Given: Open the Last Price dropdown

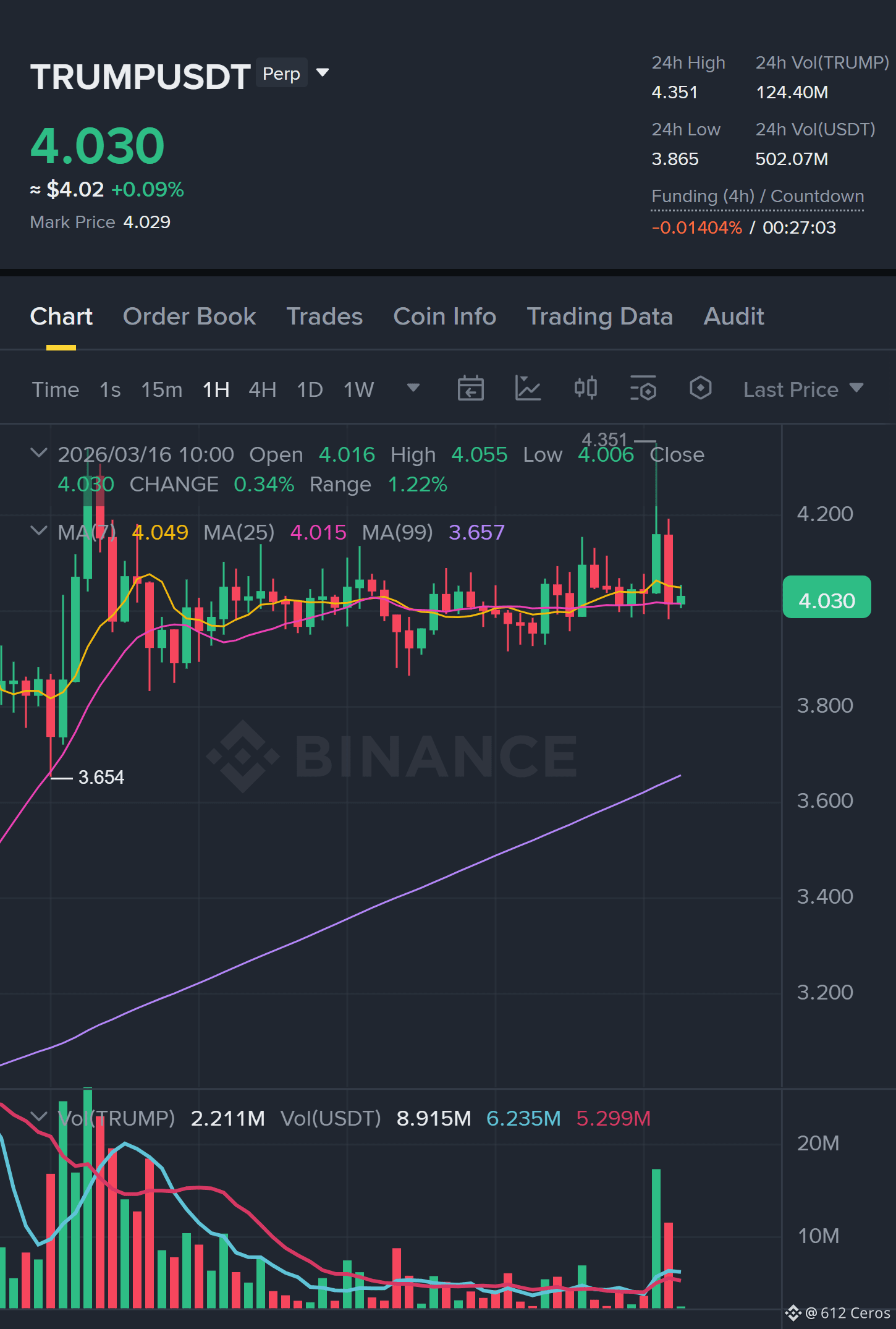Looking at the screenshot, I should click(803, 389).
